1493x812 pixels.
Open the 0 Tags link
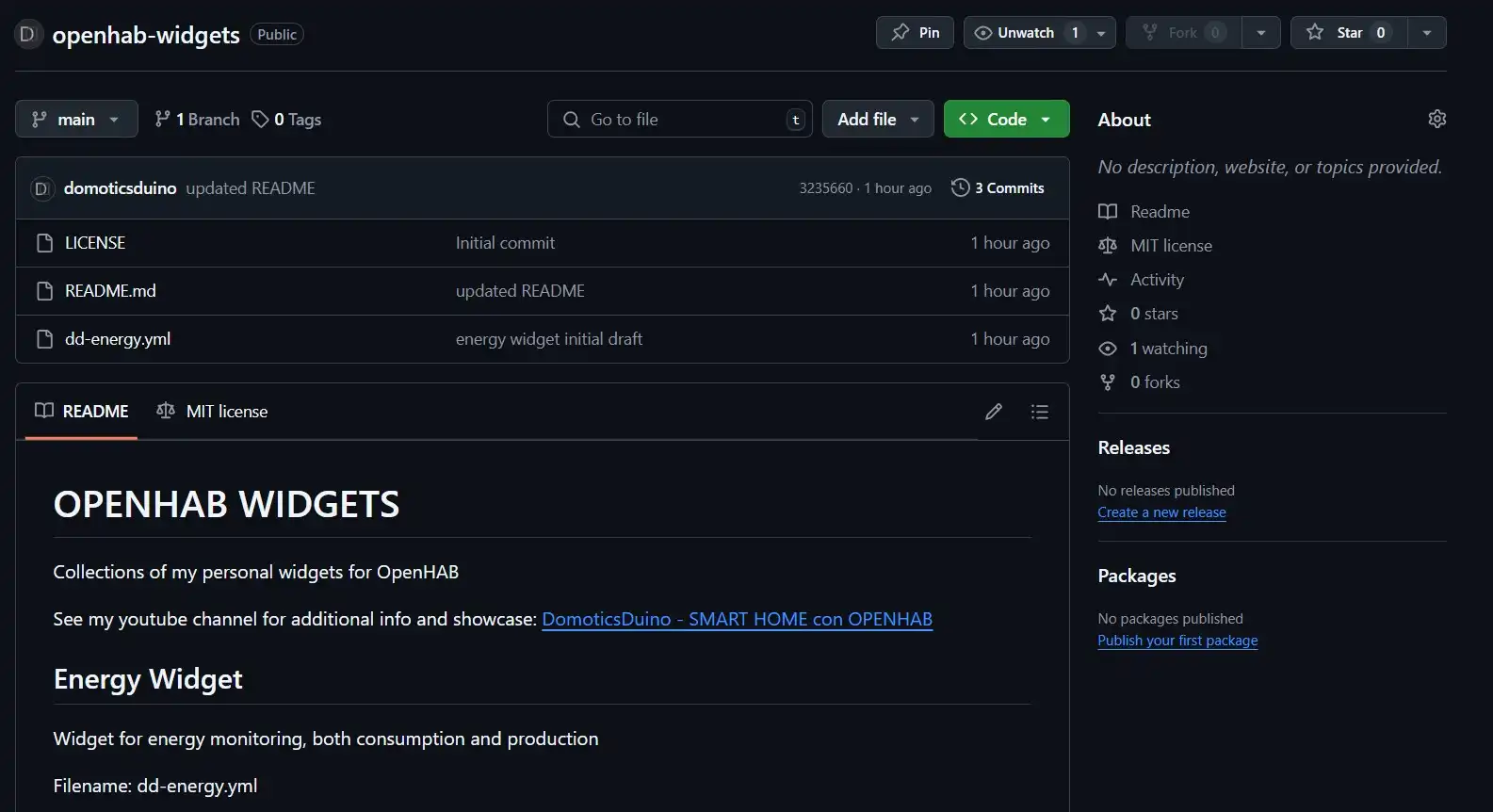(x=286, y=120)
